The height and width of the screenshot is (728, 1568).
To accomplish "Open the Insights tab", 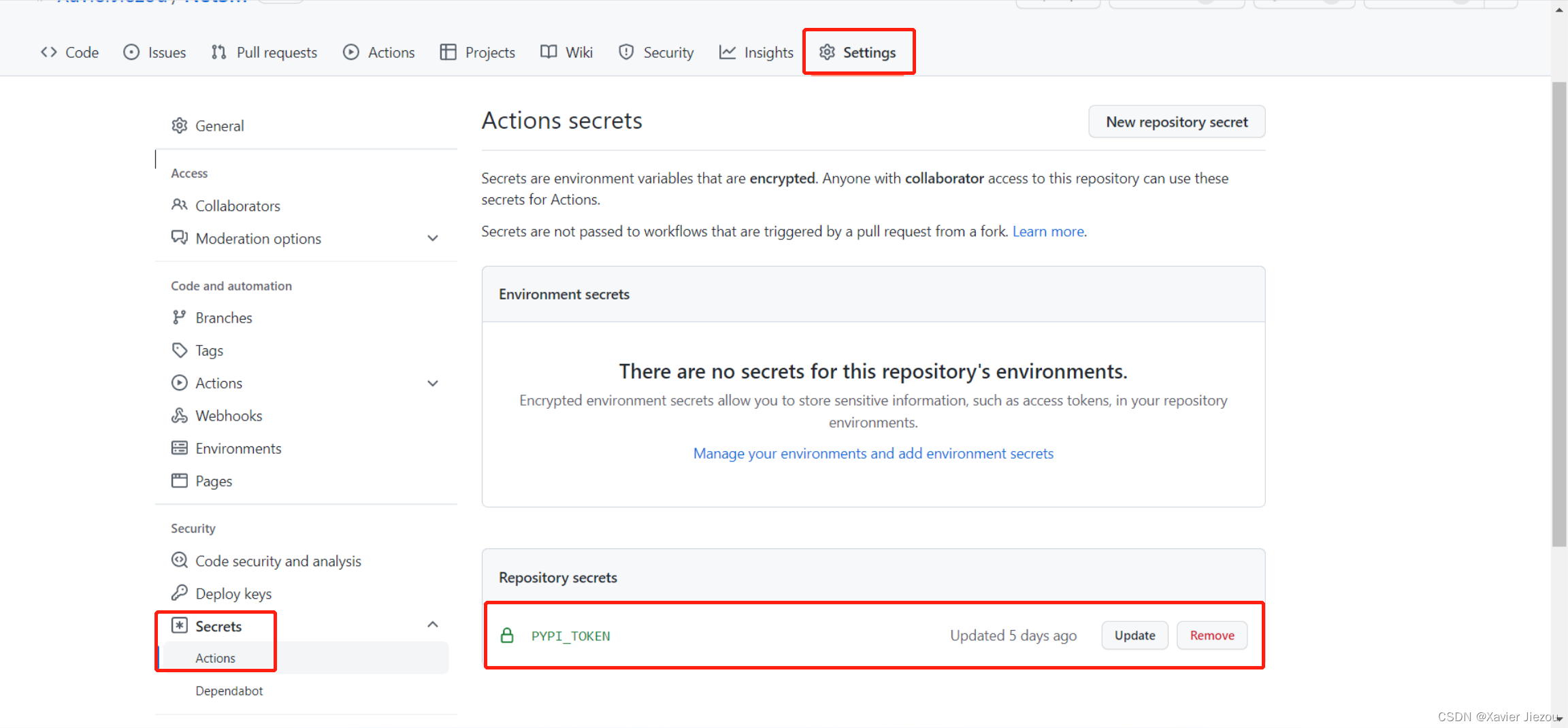I will (x=756, y=52).
